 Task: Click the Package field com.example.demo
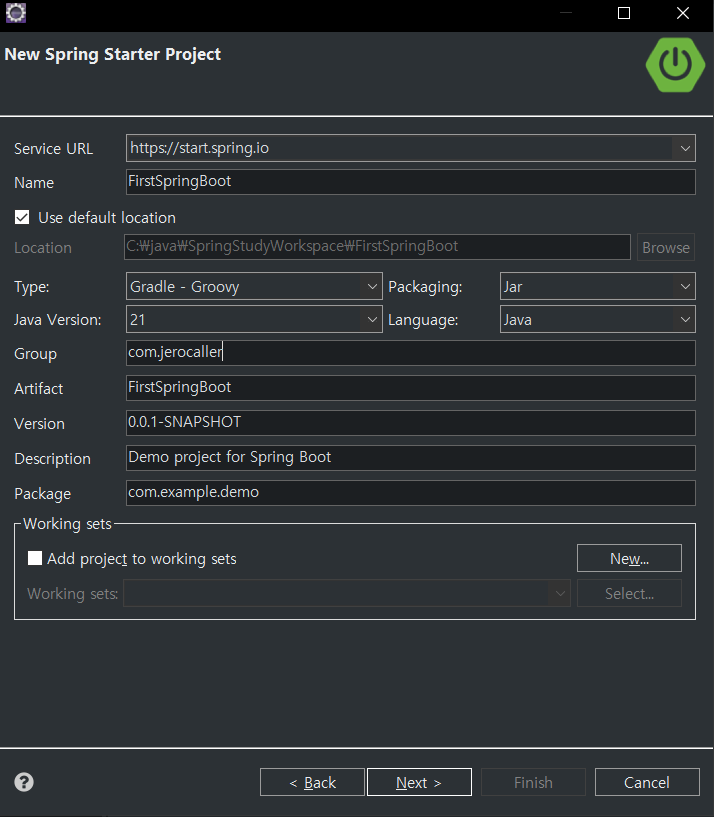(411, 492)
